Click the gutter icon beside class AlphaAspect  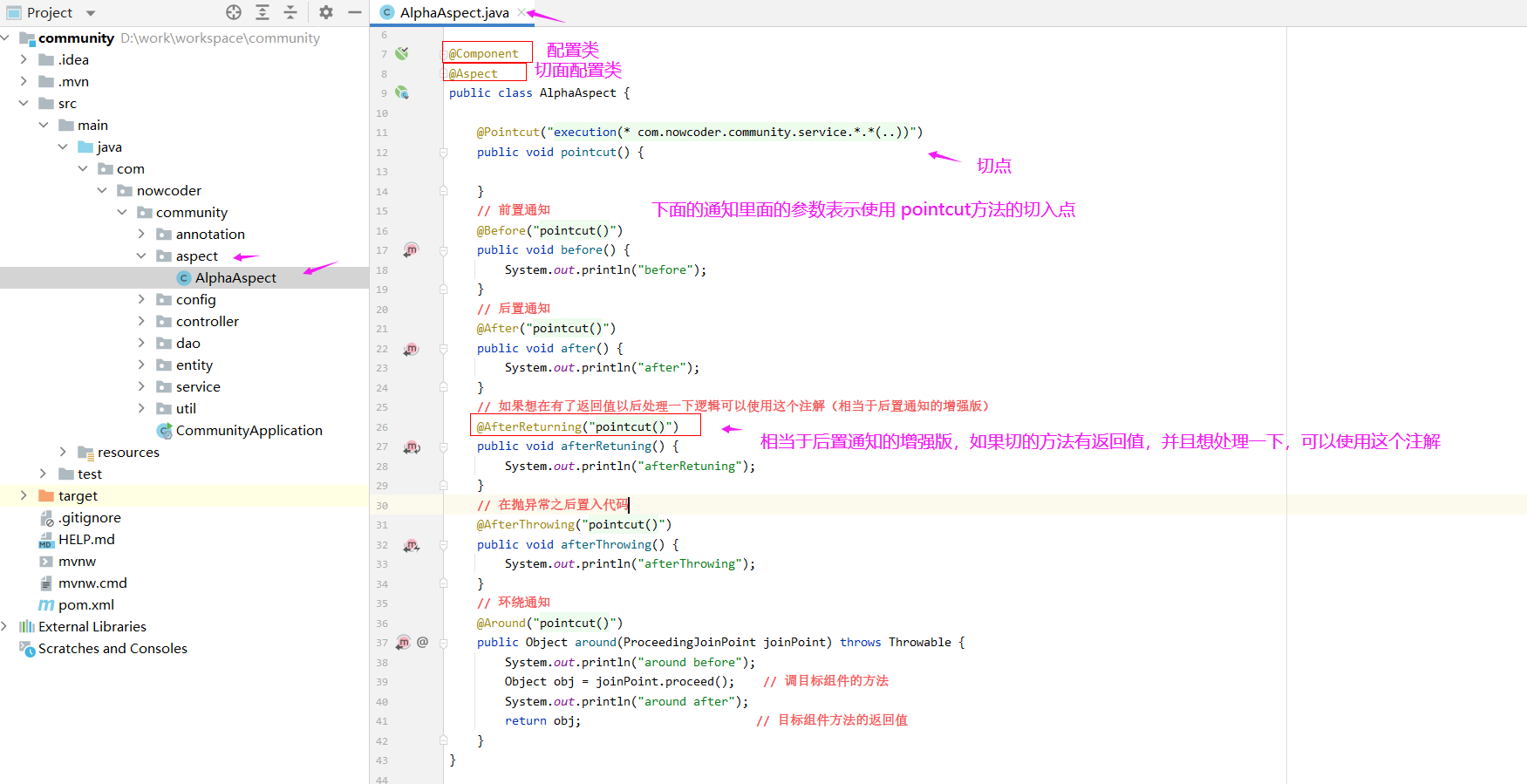(x=402, y=92)
